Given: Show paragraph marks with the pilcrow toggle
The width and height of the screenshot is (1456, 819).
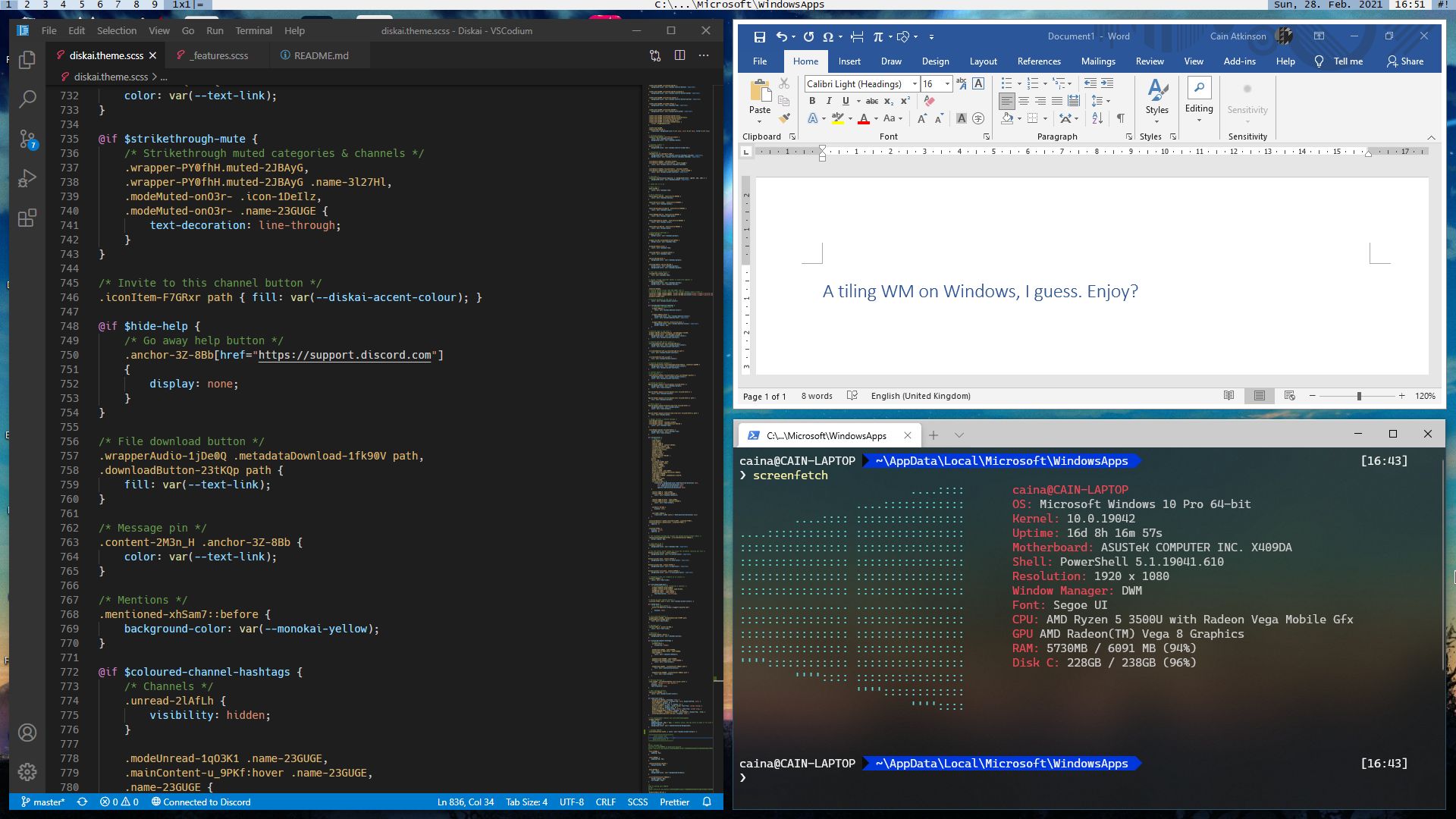Looking at the screenshot, I should coord(1122,119).
